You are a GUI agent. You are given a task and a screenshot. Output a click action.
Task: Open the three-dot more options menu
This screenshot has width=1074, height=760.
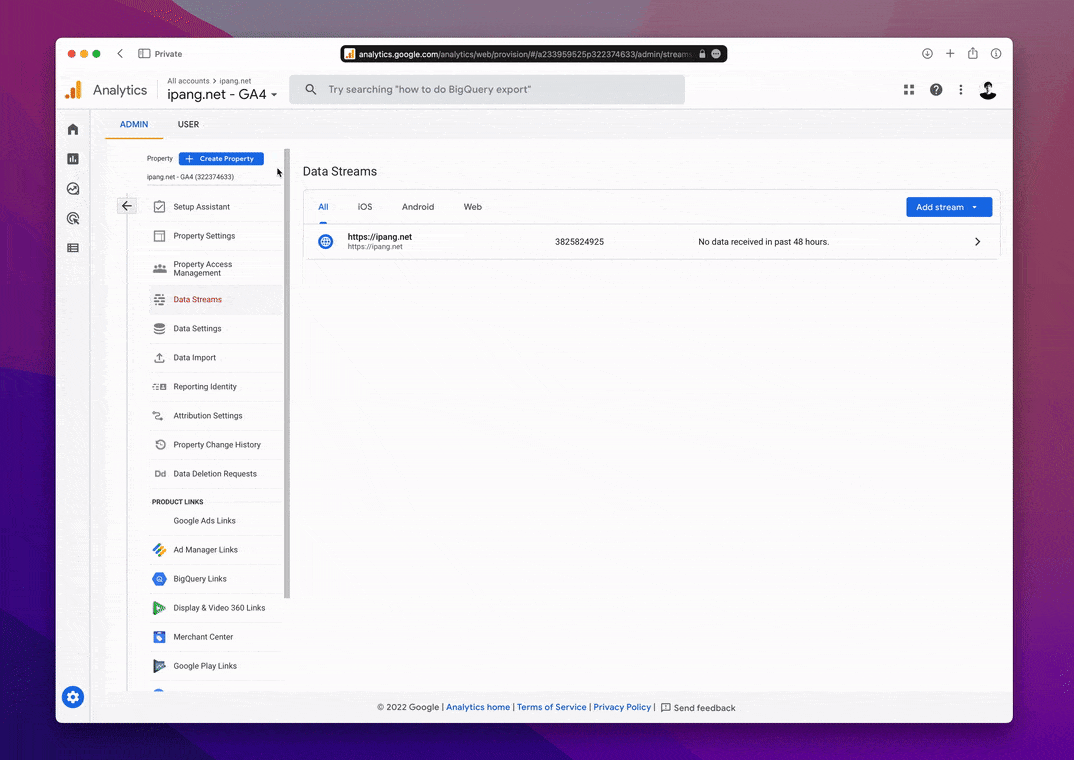[961, 90]
